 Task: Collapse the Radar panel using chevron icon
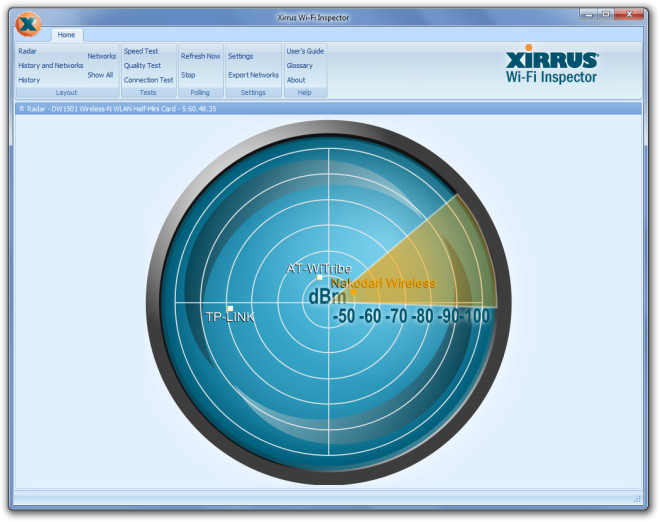point(22,108)
